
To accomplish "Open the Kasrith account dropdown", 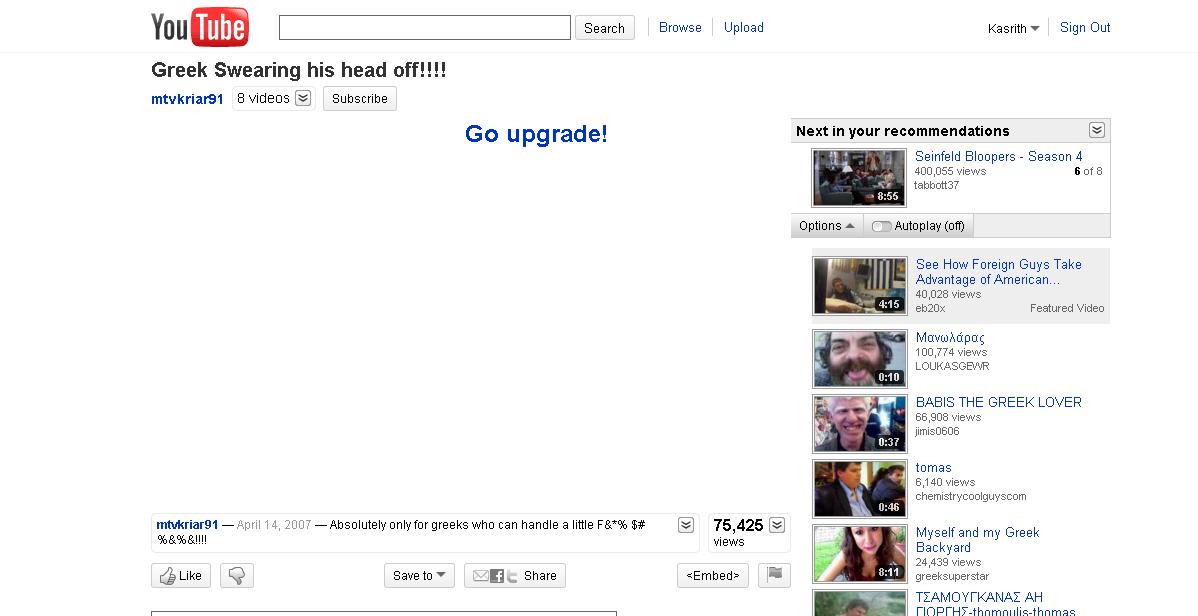I will tap(1013, 28).
